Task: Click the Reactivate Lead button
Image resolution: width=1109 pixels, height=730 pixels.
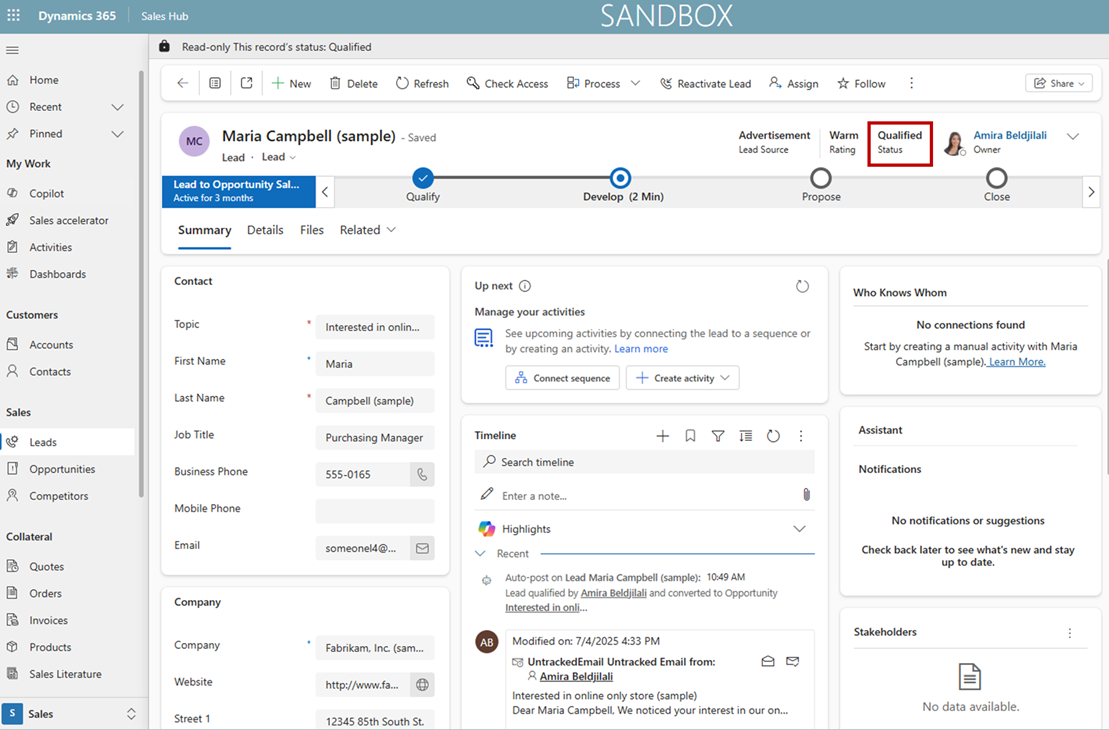Action: (705, 84)
